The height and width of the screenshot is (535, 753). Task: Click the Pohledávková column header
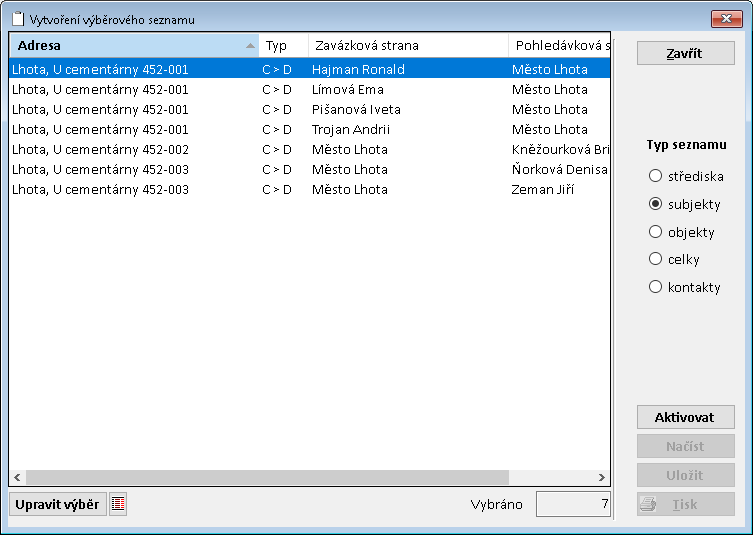560,46
